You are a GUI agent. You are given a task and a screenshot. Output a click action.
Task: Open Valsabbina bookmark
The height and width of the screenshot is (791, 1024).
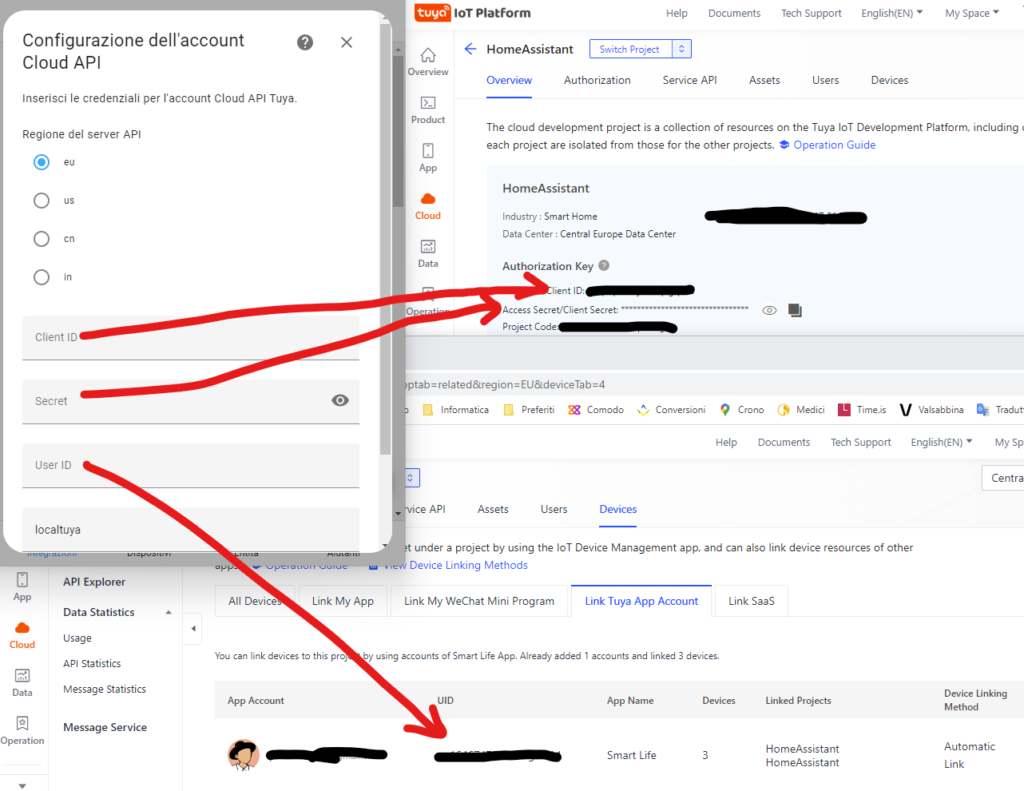(931, 410)
